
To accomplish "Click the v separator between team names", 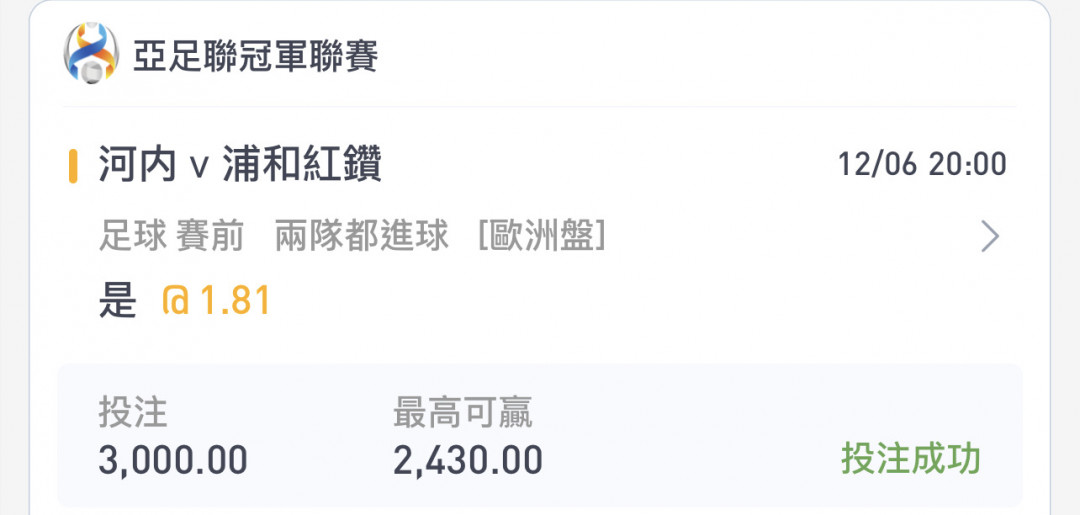I will pyautogui.click(x=198, y=167).
